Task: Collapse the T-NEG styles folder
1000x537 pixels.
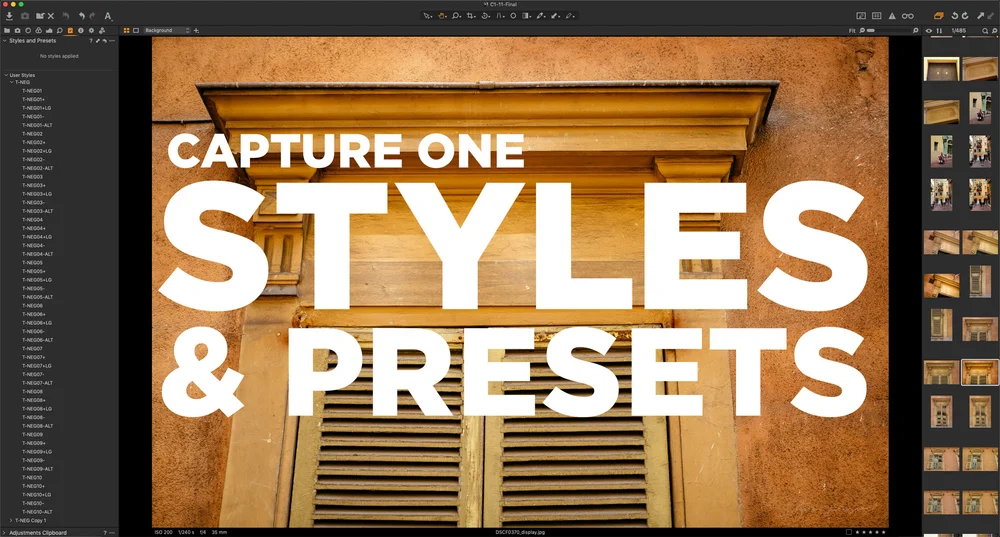Action: tap(11, 82)
